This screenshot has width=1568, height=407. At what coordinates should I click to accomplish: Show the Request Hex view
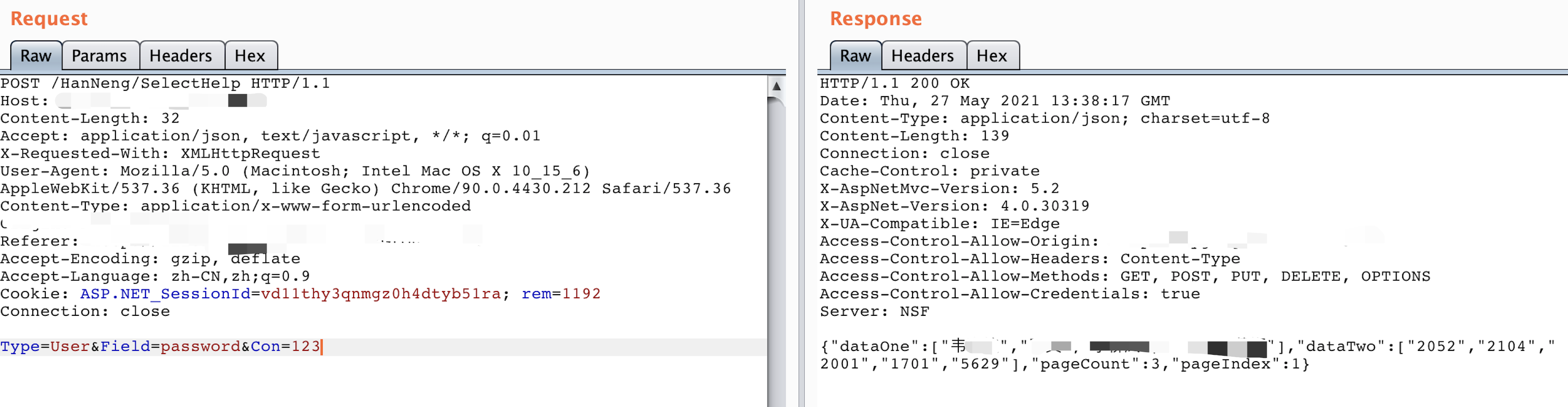pyautogui.click(x=249, y=56)
